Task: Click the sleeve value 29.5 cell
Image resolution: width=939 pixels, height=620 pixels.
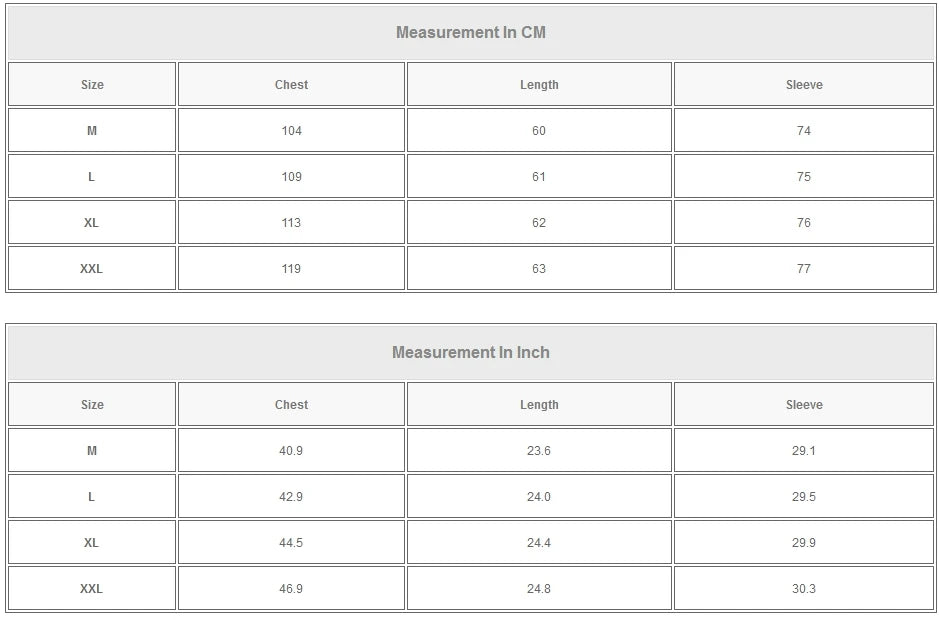Action: [804, 497]
